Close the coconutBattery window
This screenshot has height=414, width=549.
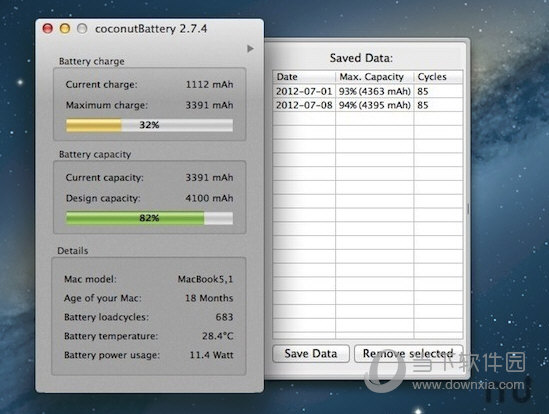pyautogui.click(x=48, y=28)
